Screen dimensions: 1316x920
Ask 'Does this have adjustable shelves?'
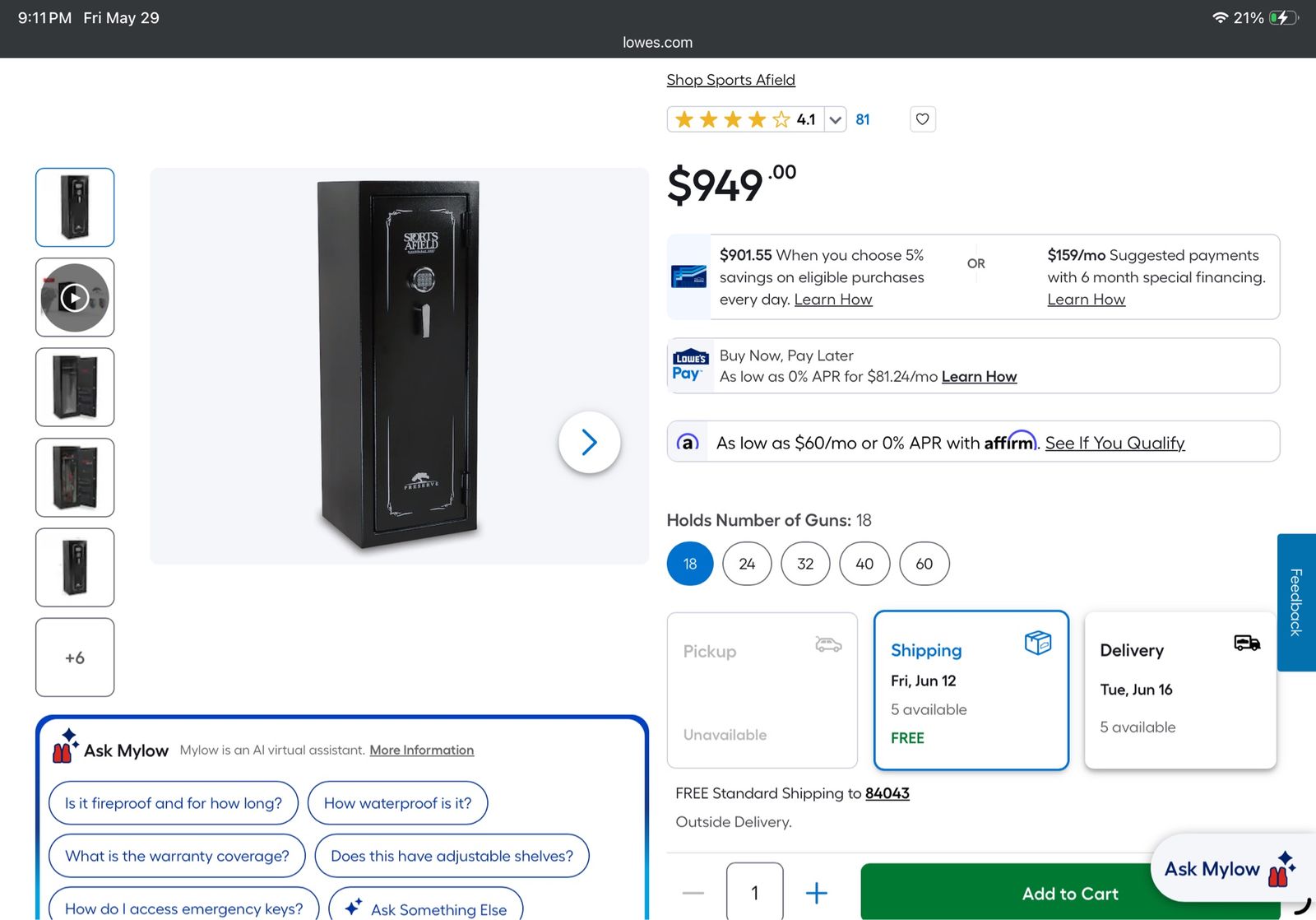(452, 856)
